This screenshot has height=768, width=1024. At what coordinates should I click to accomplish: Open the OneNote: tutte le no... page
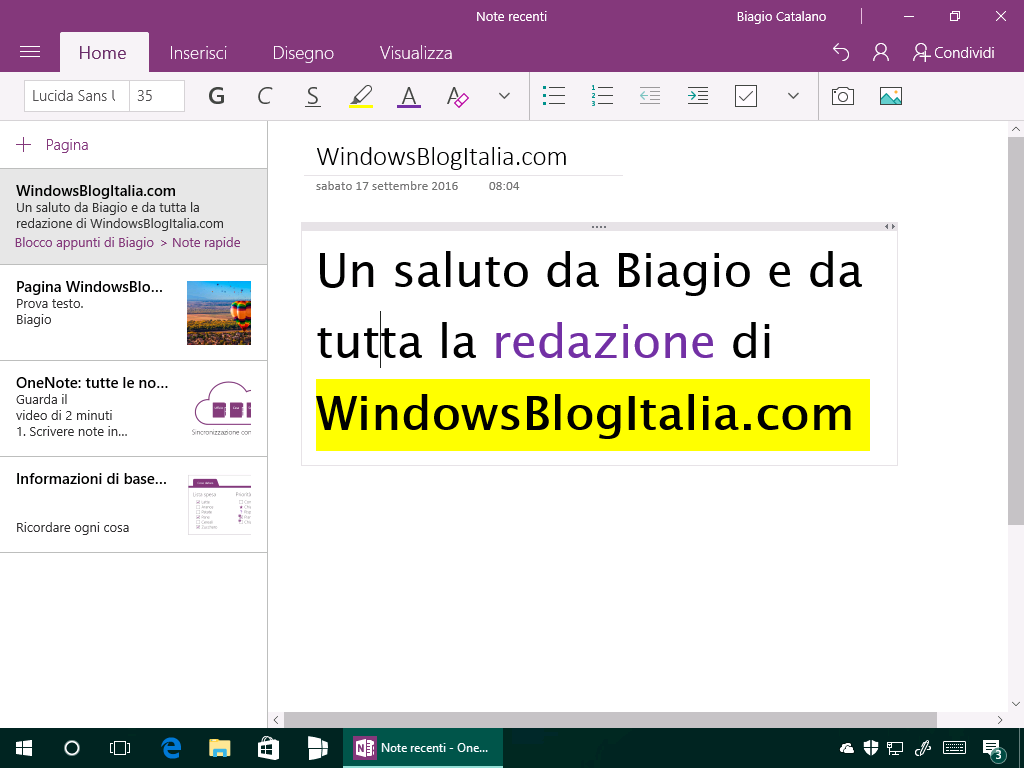(133, 409)
